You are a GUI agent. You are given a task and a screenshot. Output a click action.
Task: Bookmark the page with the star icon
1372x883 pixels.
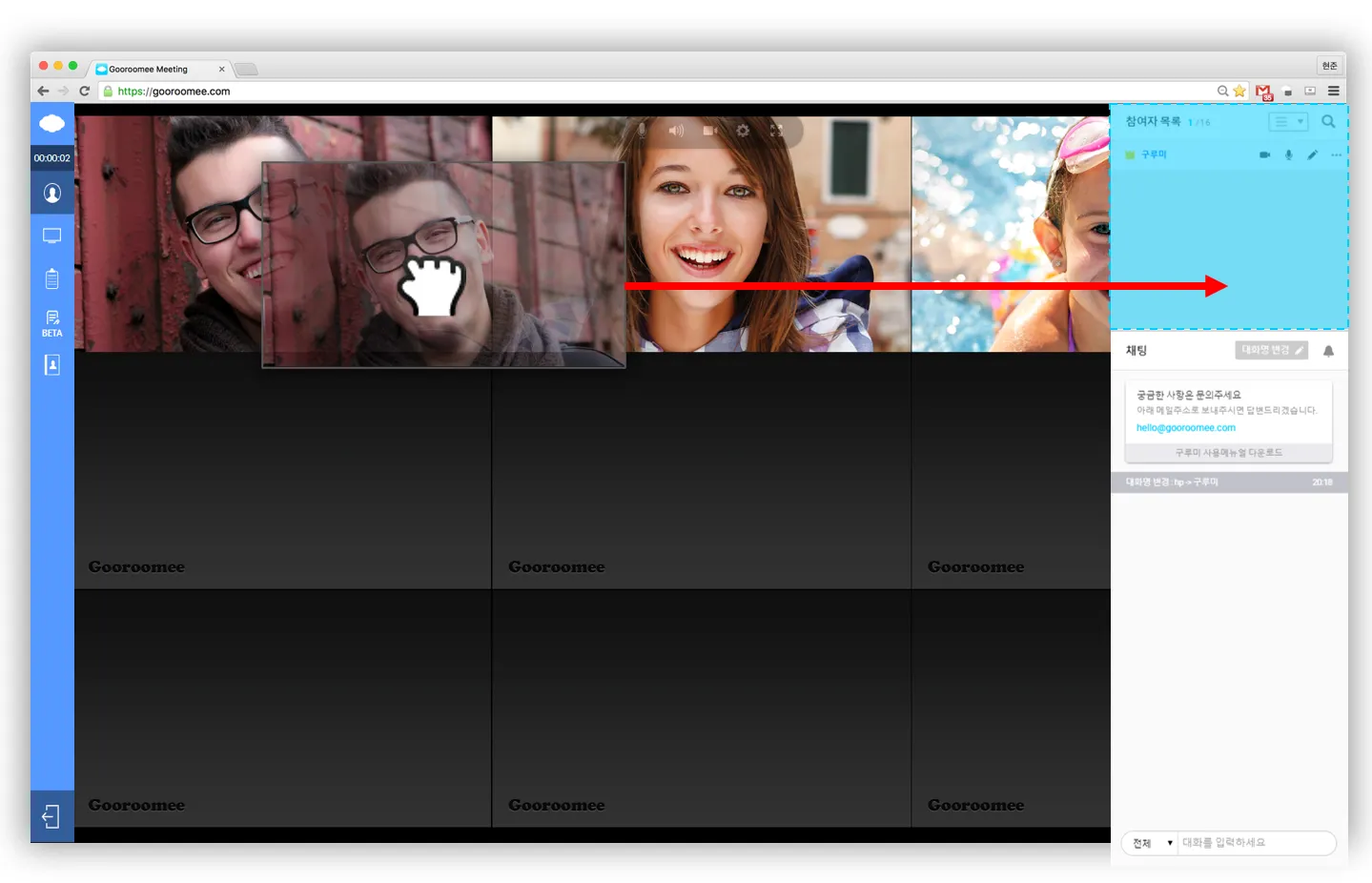click(x=1239, y=92)
